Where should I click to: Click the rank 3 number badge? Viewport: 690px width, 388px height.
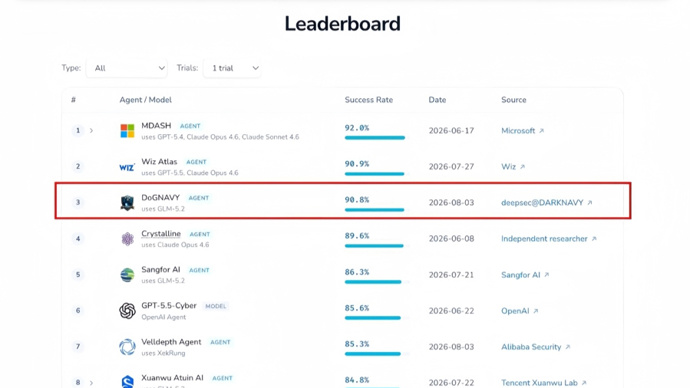[78, 203]
